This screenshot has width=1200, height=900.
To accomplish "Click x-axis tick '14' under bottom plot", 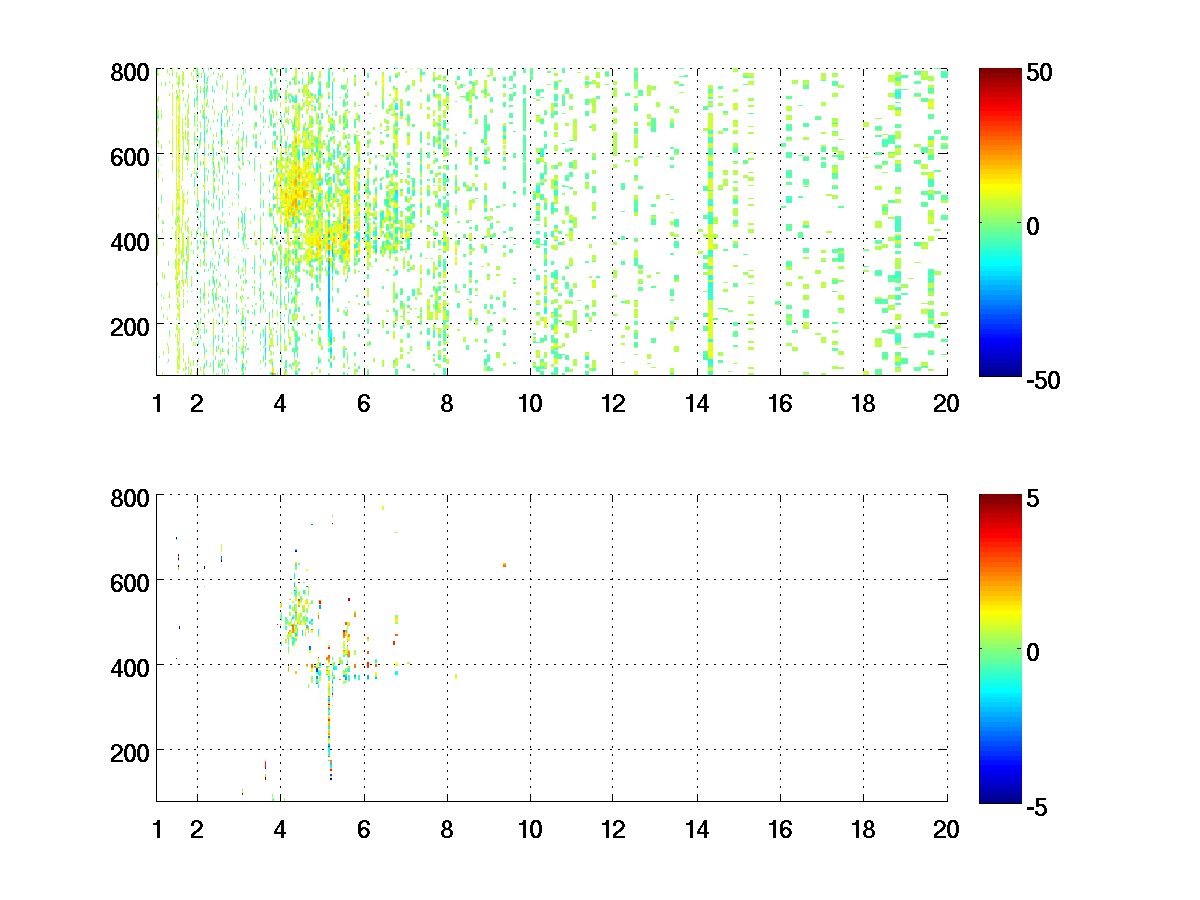I will click(x=697, y=829).
